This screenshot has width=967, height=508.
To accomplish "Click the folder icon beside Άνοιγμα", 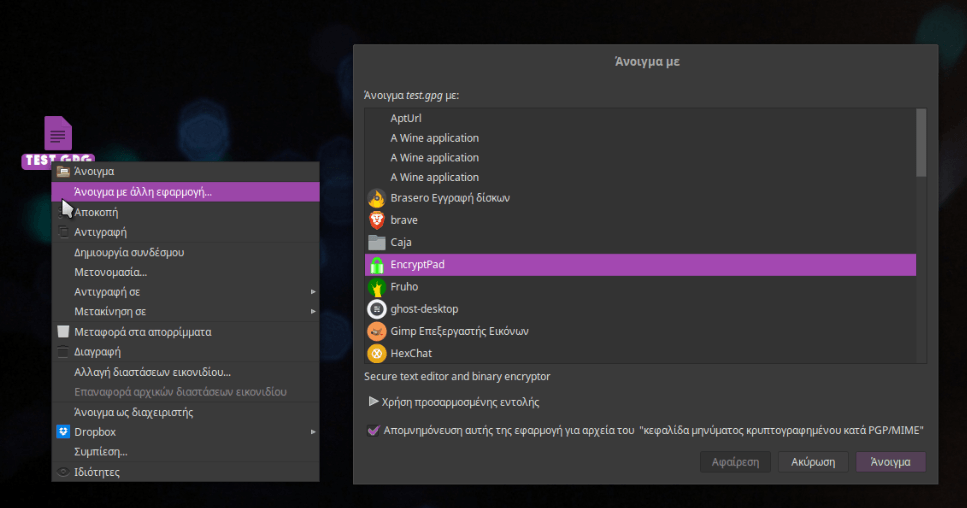I will pos(63,171).
